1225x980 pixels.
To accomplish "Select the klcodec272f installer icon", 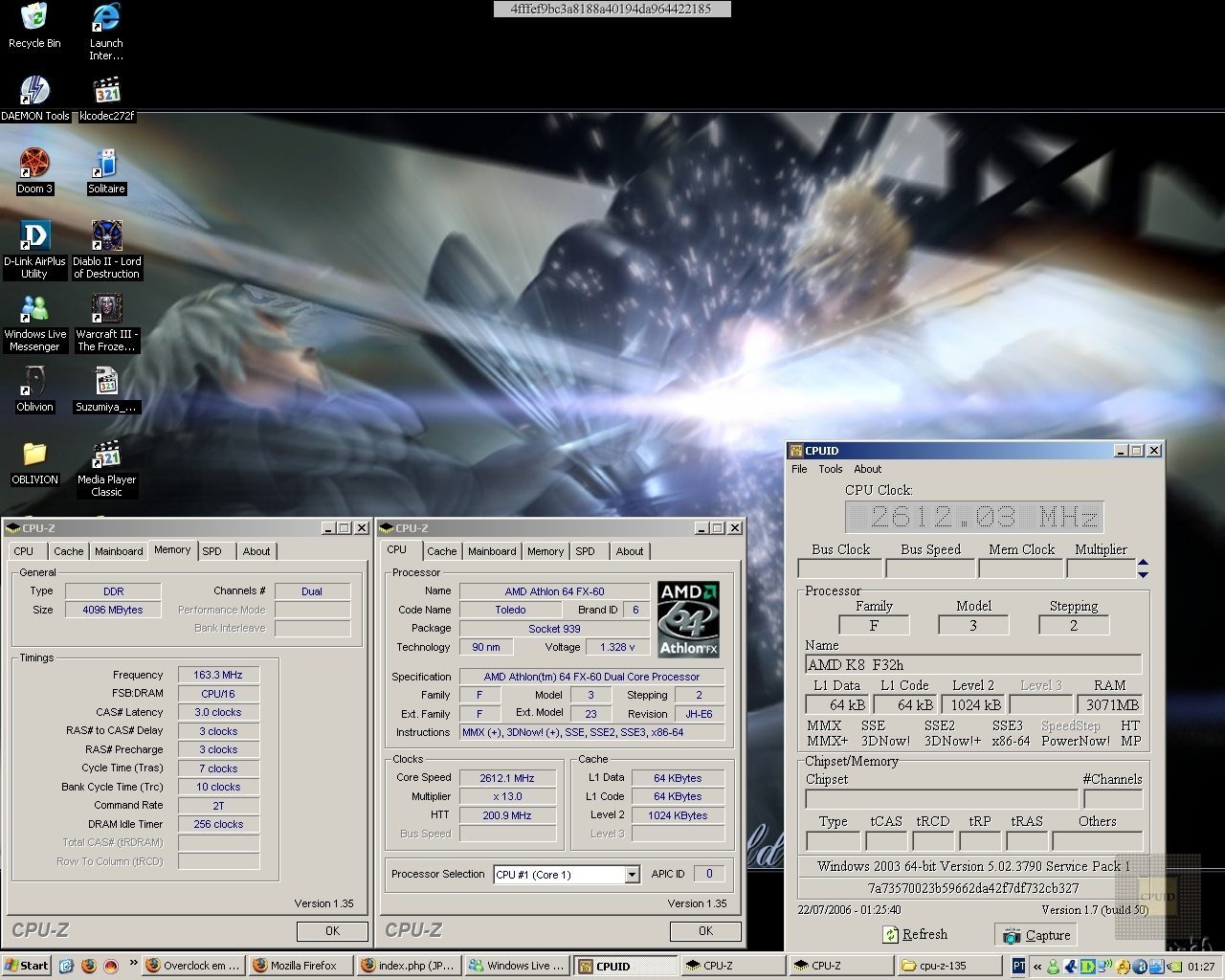I will [106, 98].
